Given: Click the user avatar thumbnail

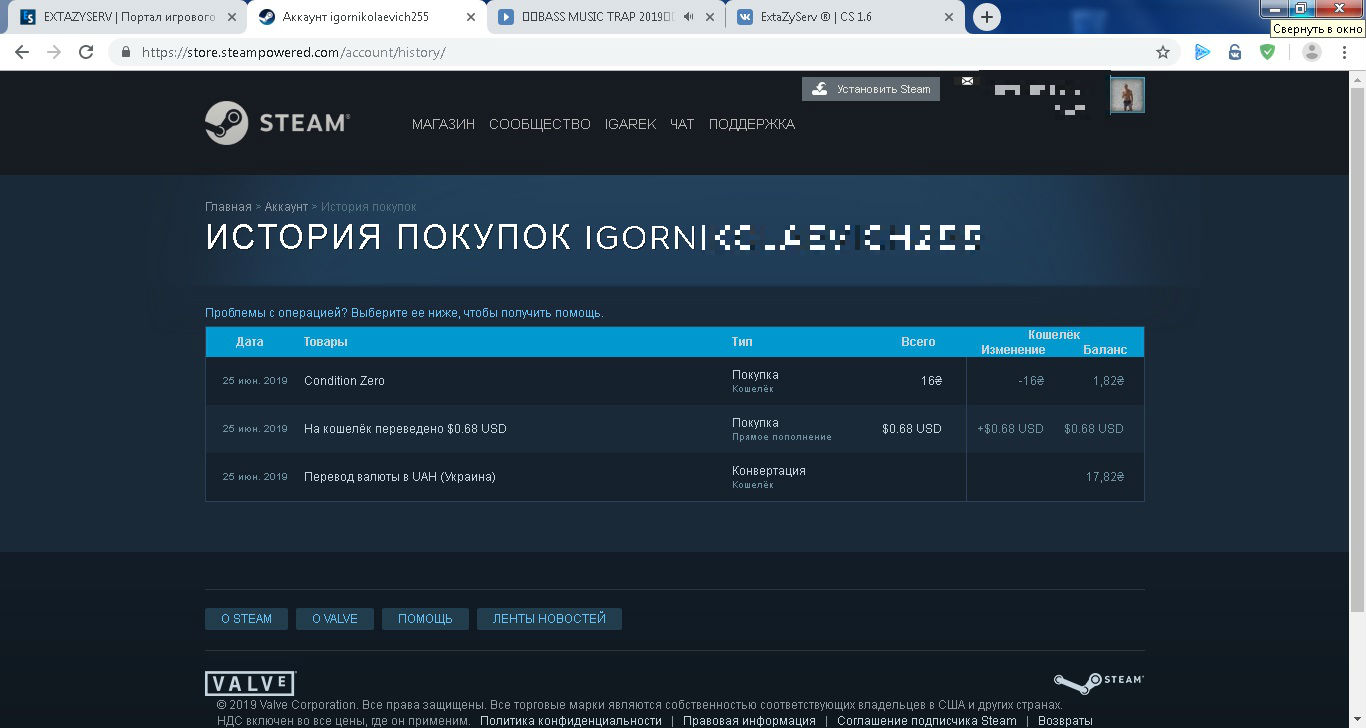Looking at the screenshot, I should point(1127,96).
